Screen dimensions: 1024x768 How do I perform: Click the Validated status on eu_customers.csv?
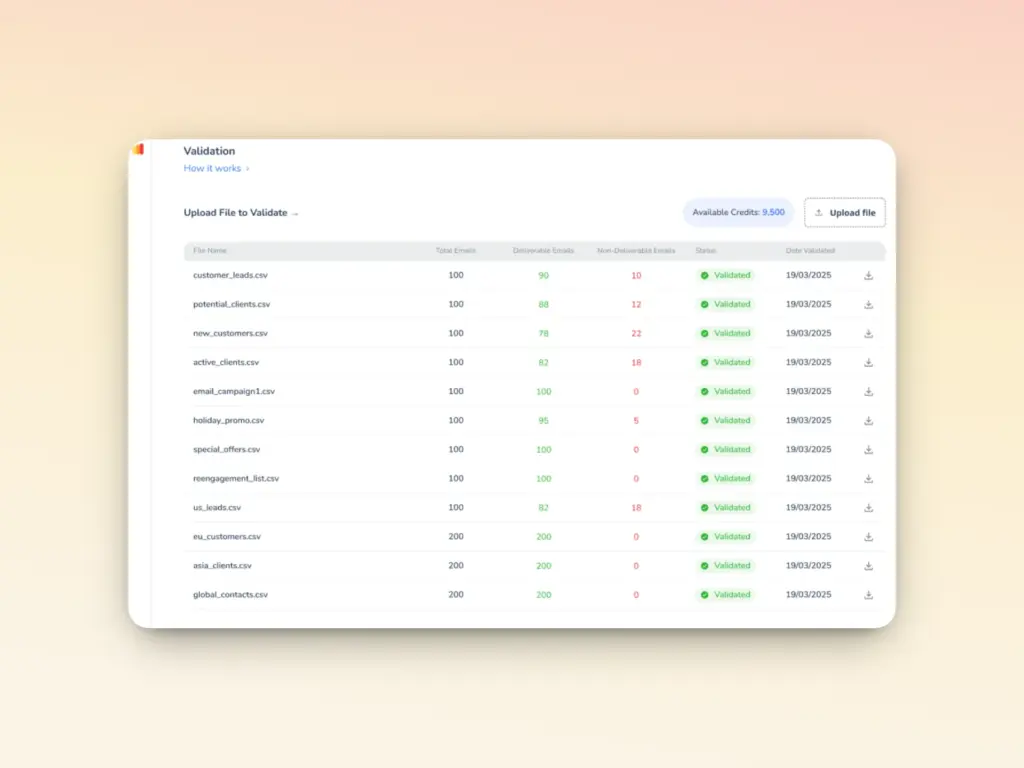click(725, 536)
